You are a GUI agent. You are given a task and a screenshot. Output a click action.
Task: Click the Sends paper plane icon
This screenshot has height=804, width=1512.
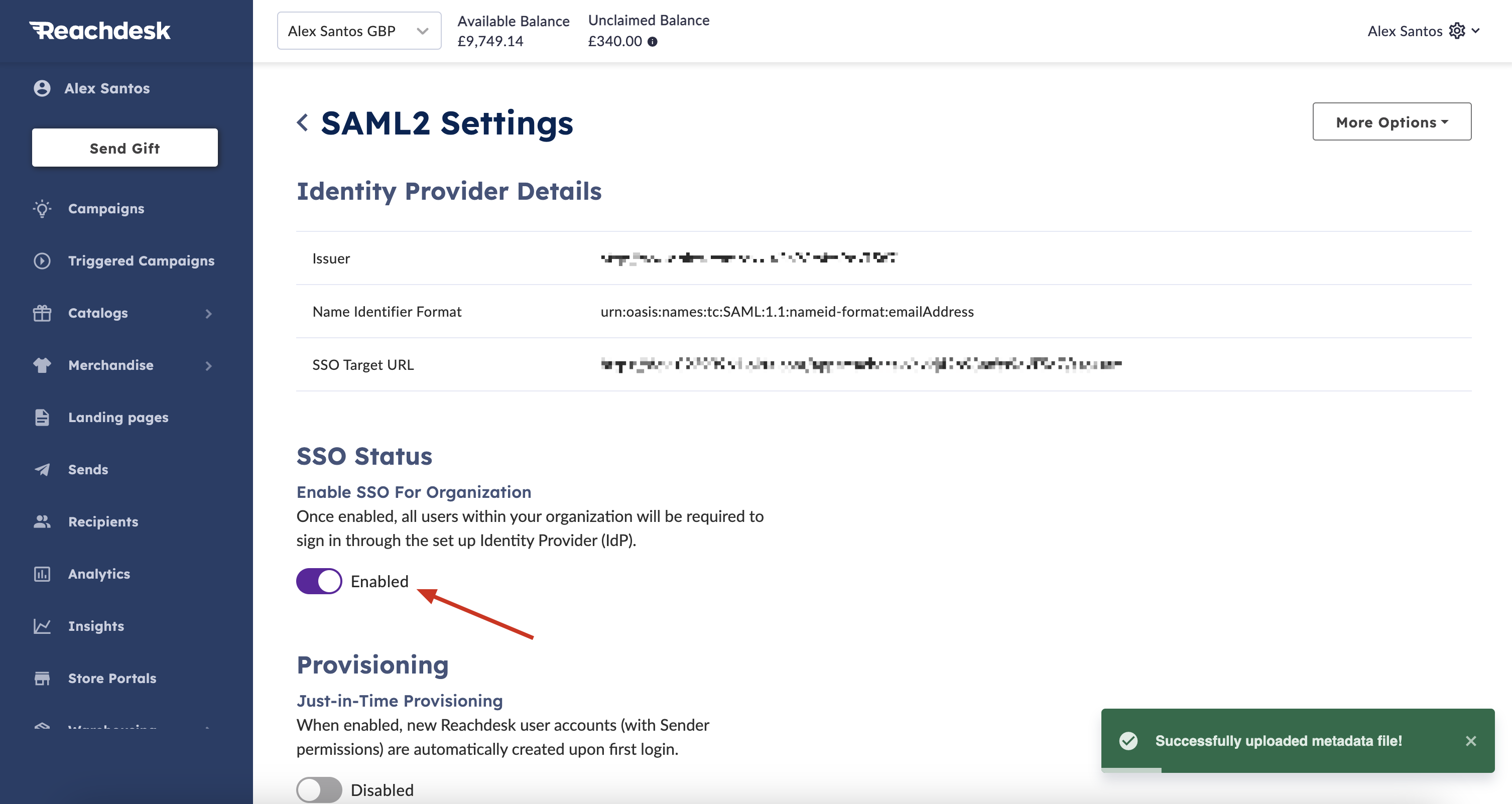click(42, 469)
